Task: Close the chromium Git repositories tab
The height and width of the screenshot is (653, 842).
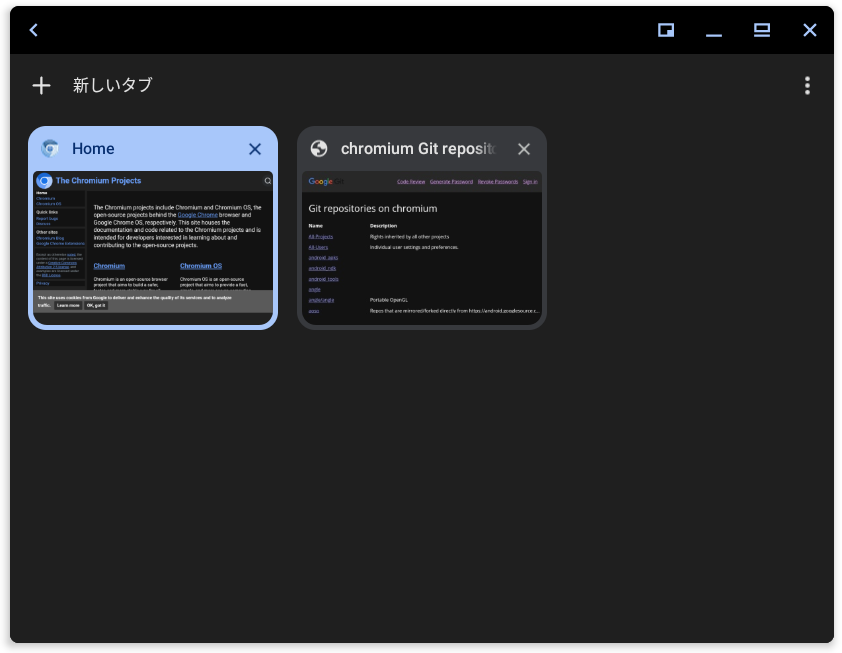Action: click(x=524, y=149)
